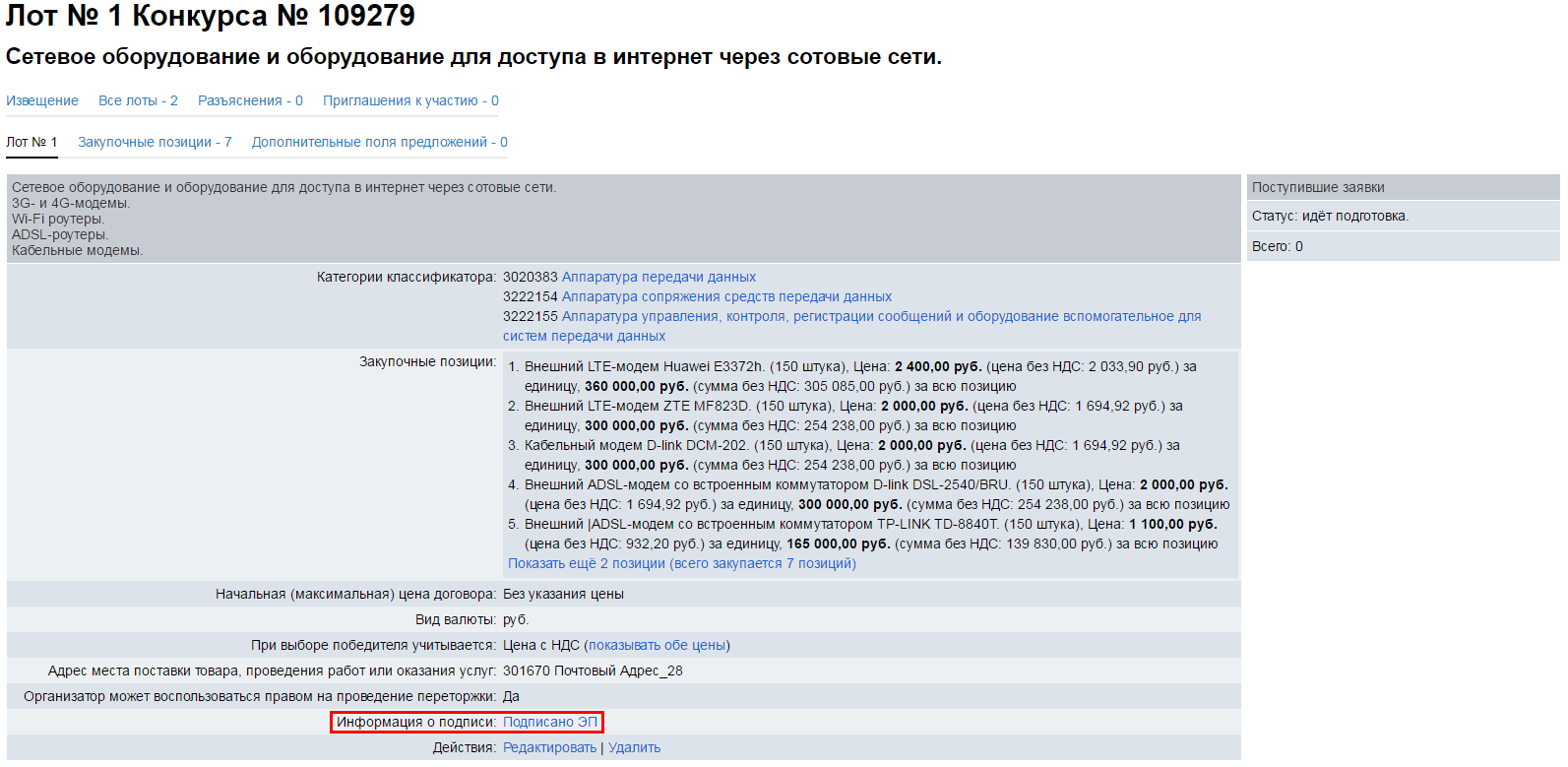This screenshot has height=767, width=1568.
Task: Select the Лот № 1 tab
Action: [x=31, y=142]
